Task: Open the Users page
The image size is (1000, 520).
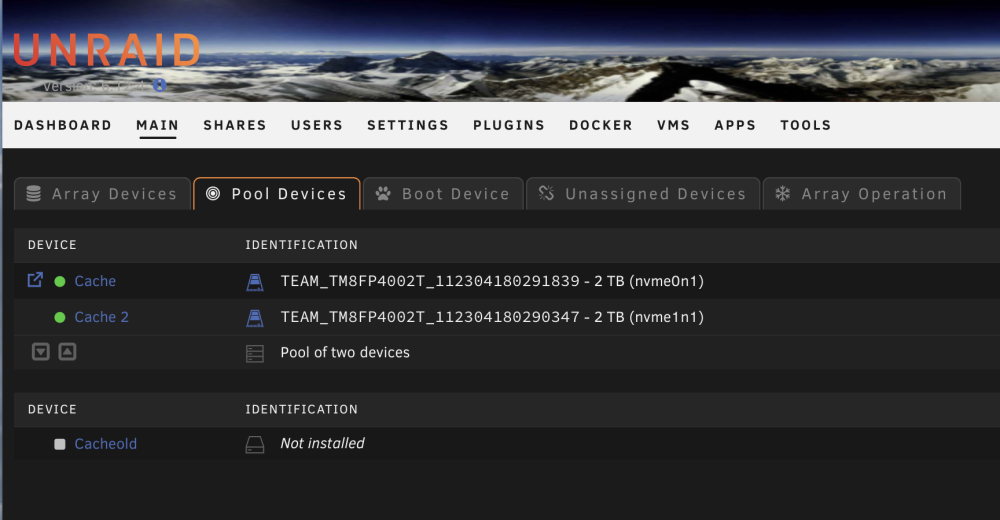Action: tap(317, 125)
